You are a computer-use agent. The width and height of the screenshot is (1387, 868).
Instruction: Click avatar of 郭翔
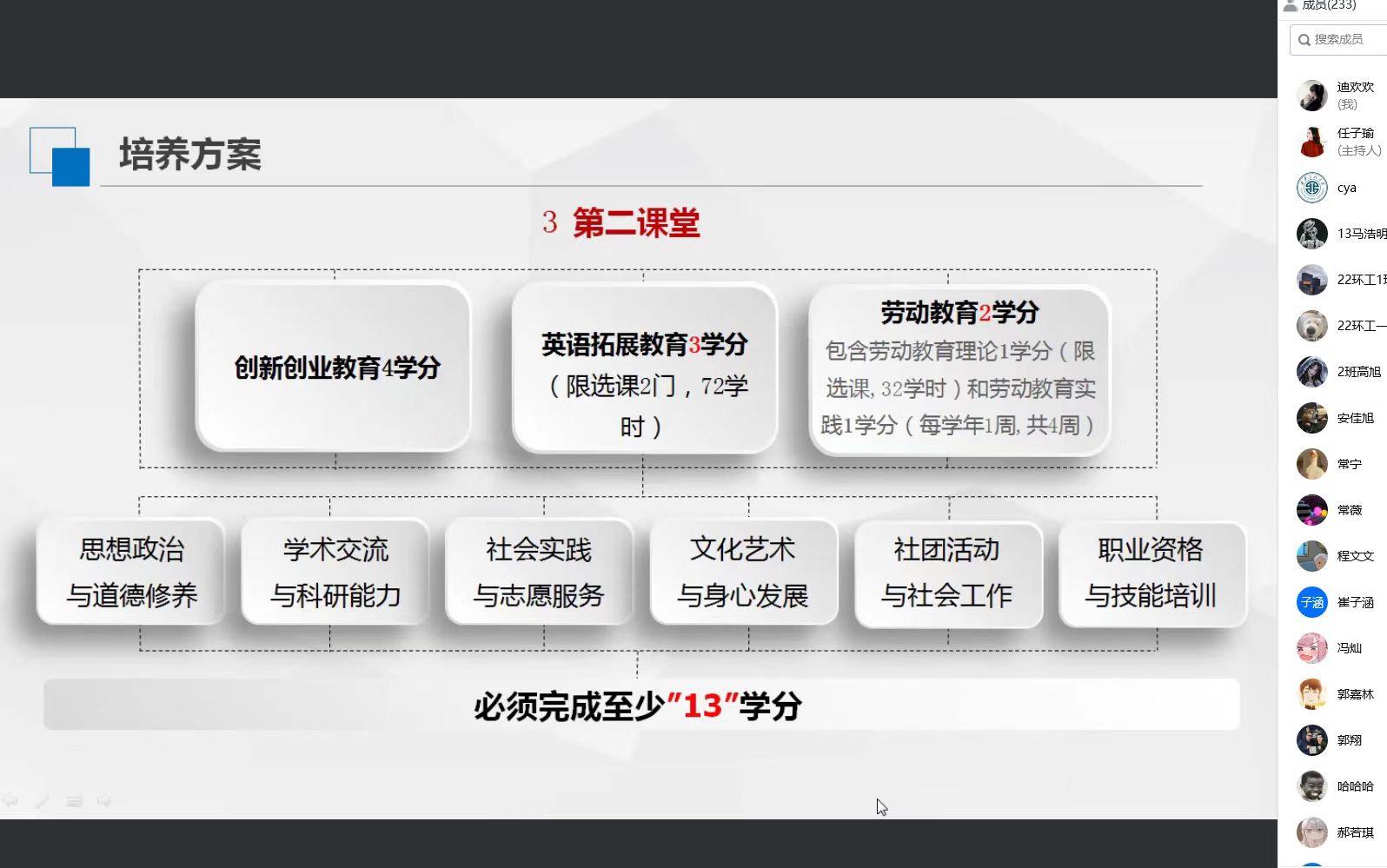tap(1312, 740)
